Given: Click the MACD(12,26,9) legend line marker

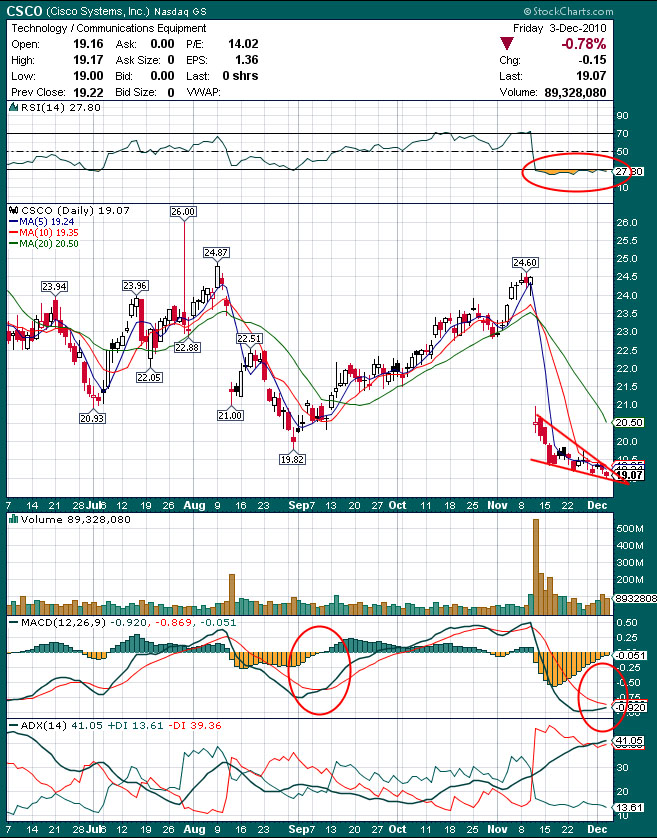Looking at the screenshot, I should pyautogui.click(x=13, y=623).
